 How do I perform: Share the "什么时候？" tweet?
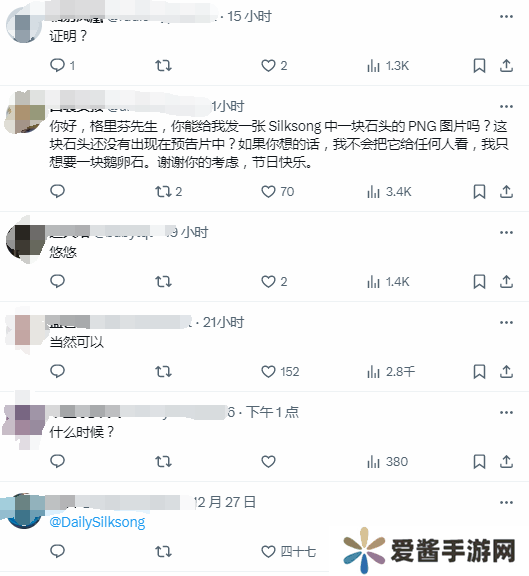pyautogui.click(x=506, y=462)
